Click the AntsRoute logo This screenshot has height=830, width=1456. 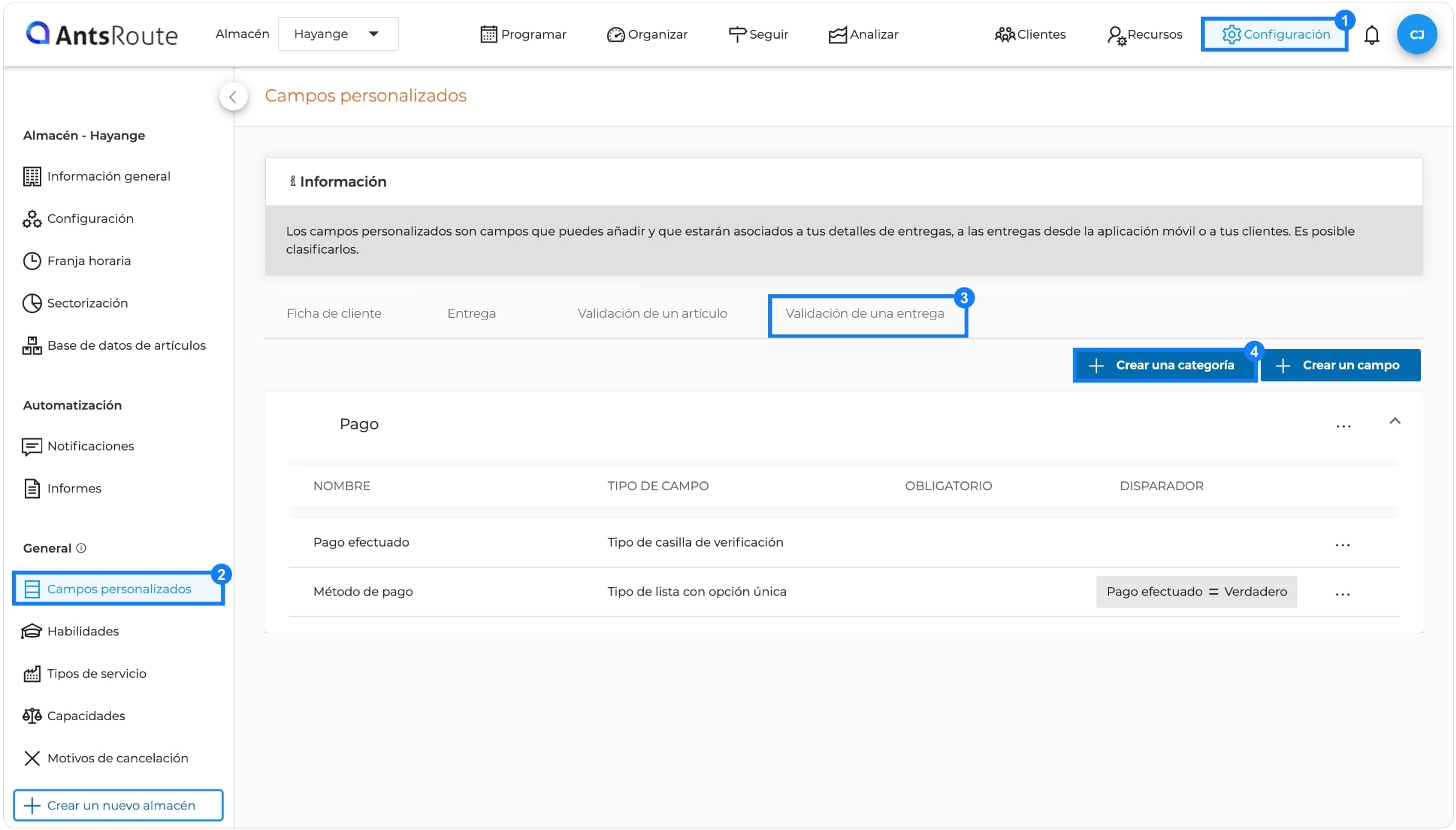point(102,34)
